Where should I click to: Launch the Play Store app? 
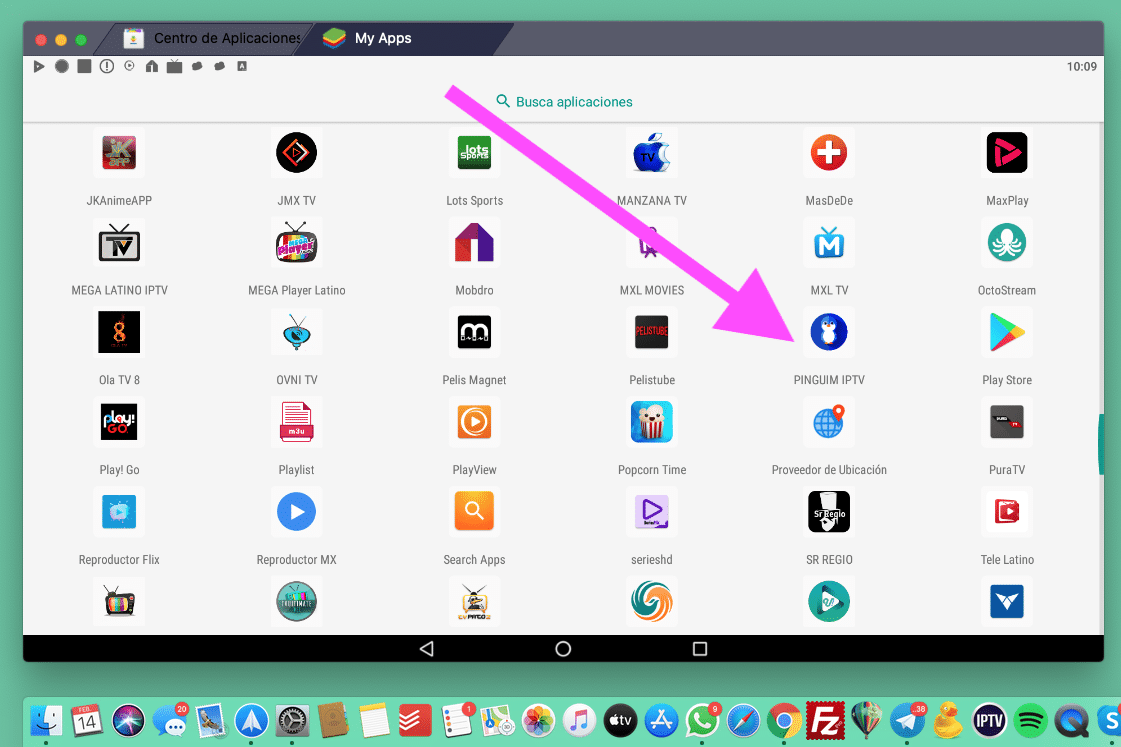(x=1006, y=333)
